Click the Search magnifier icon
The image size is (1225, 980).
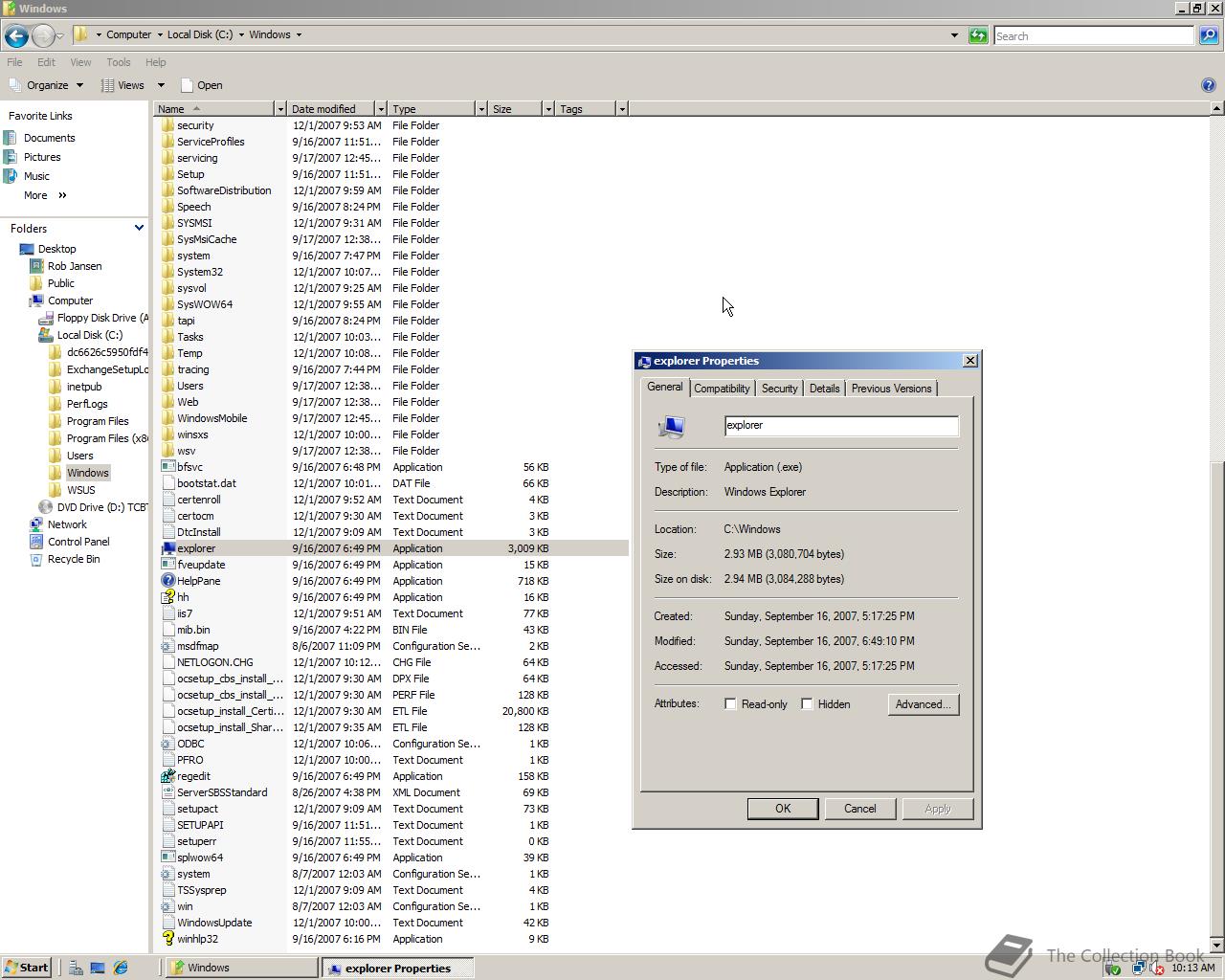pyautogui.click(x=1209, y=35)
